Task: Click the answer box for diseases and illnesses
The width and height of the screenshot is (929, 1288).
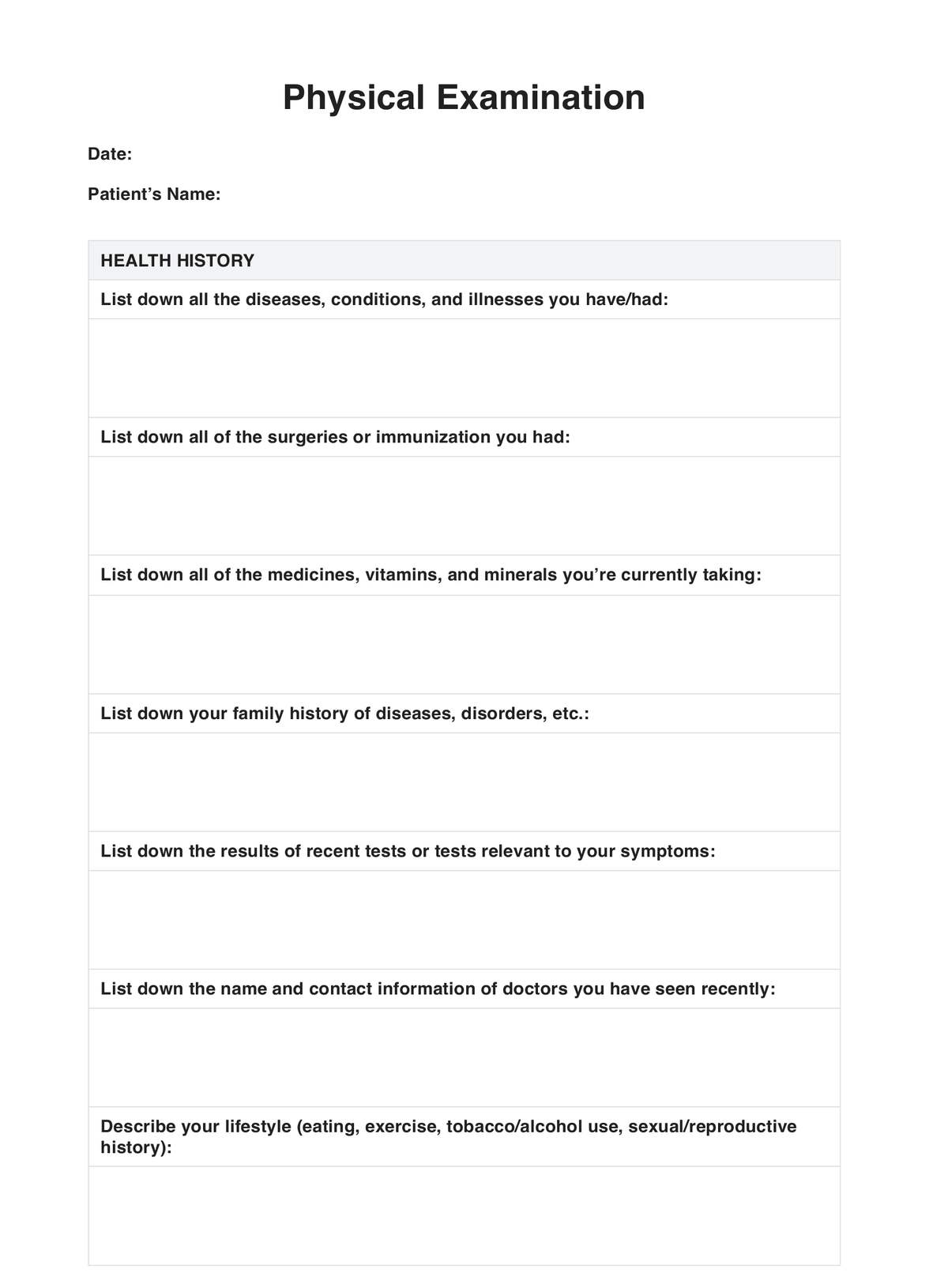Action: coord(464,367)
